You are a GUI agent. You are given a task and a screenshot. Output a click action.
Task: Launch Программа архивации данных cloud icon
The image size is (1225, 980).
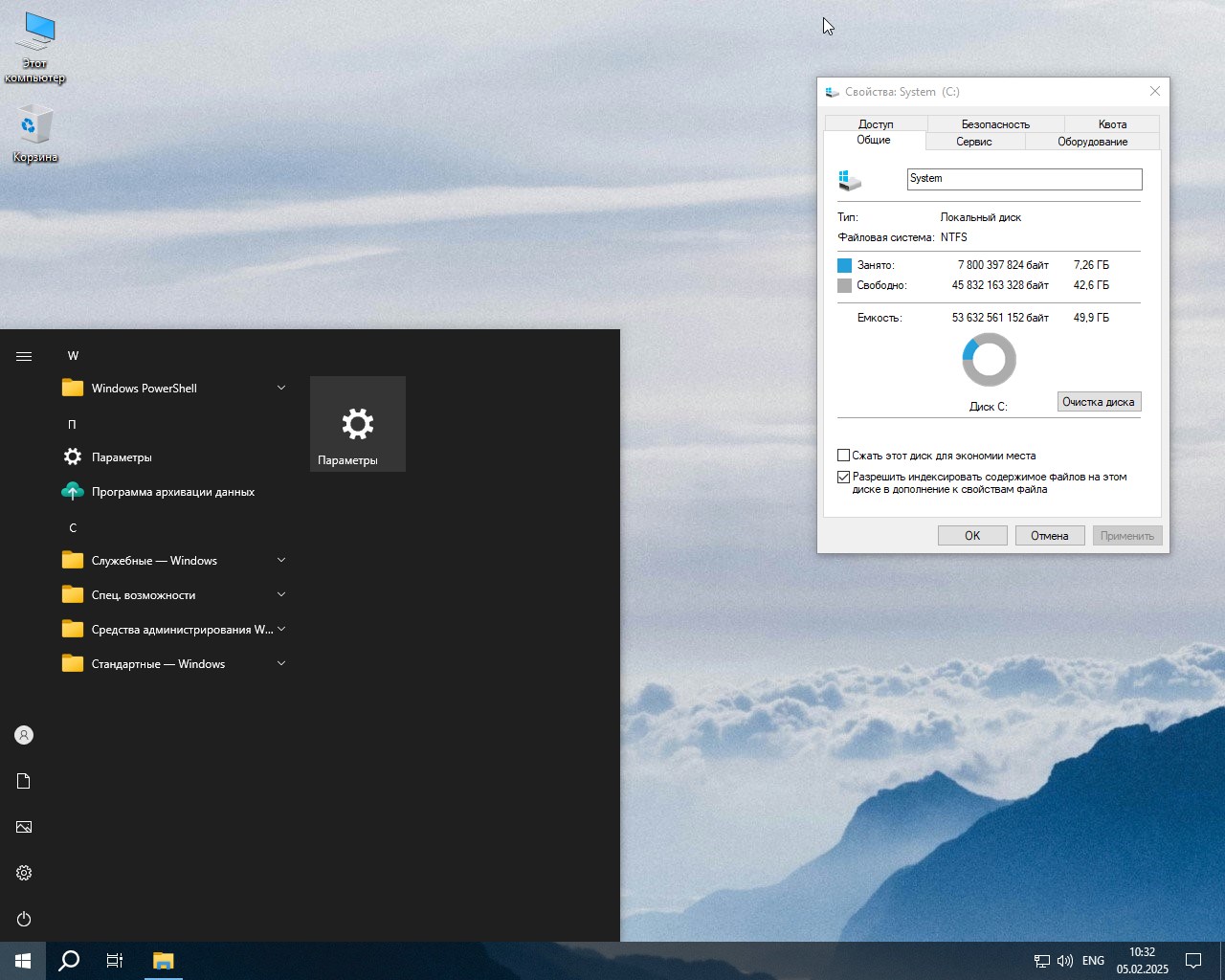(x=73, y=491)
